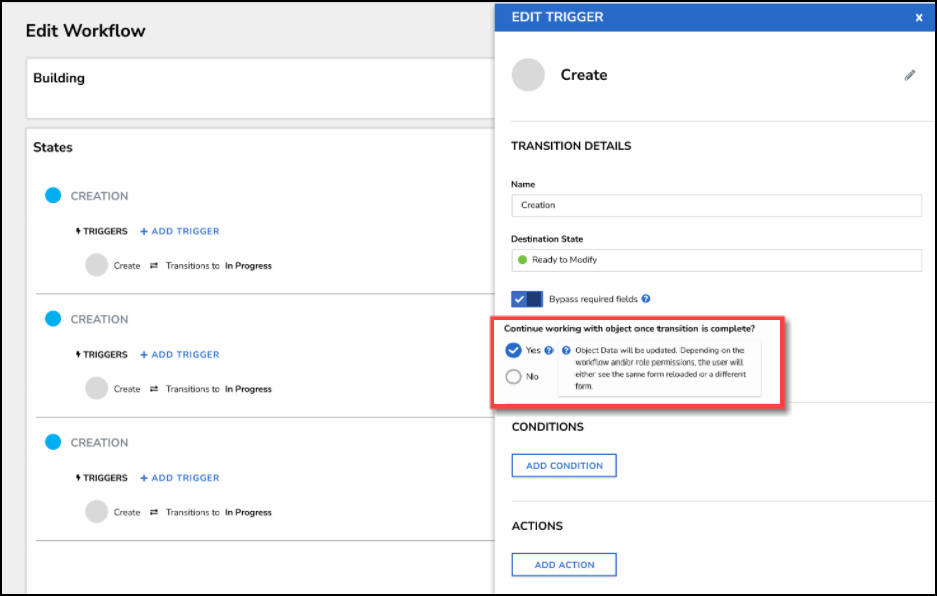Click the transition arrows icon in the bottom state

(x=153, y=512)
